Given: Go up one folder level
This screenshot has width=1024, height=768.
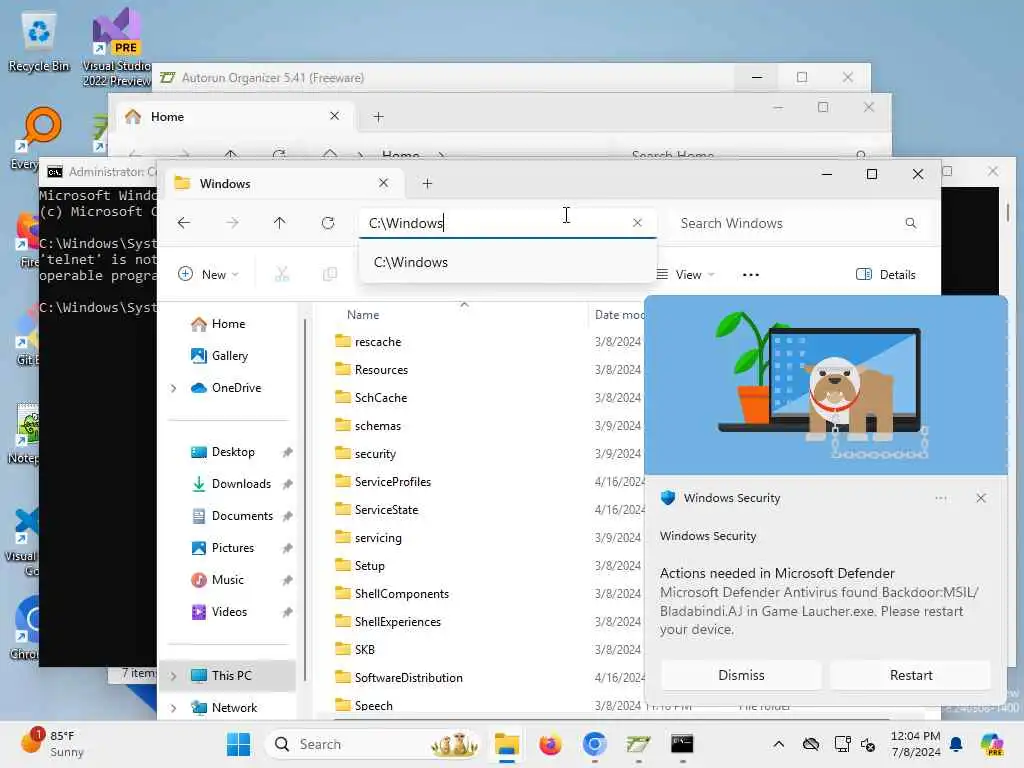Looking at the screenshot, I should (x=280, y=223).
